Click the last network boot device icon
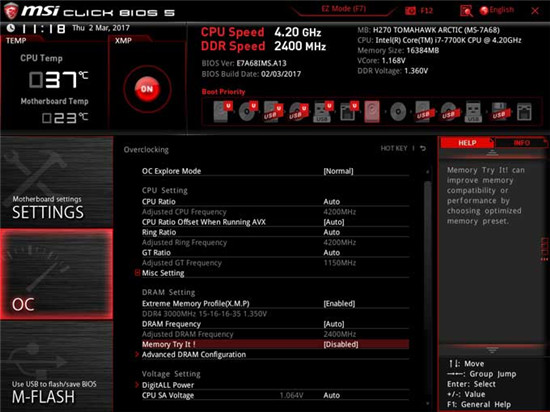This screenshot has width=550, height=412. pos(524,112)
